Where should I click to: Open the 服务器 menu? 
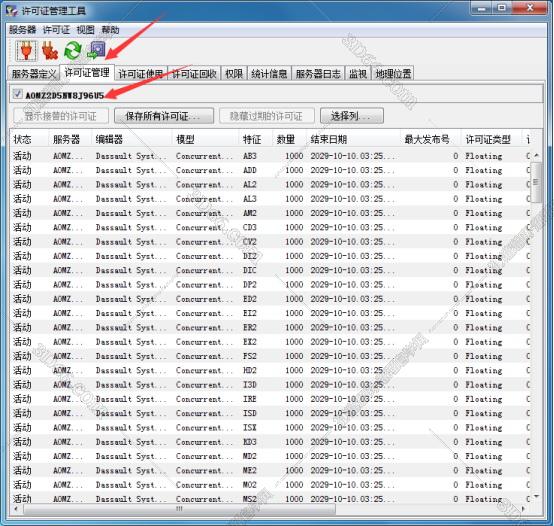click(x=23, y=30)
